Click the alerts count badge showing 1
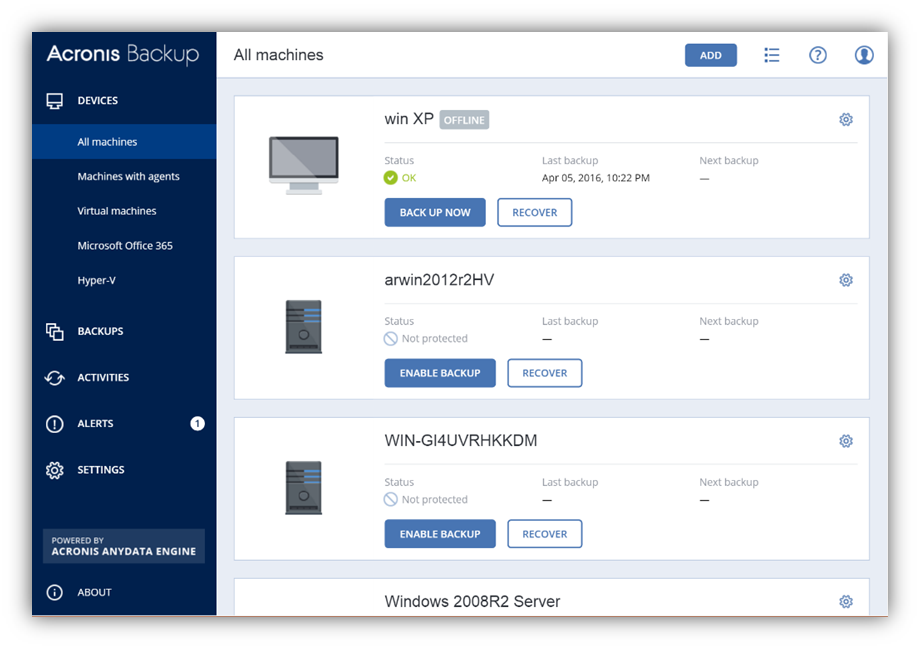This screenshot has width=920, height=649. coord(198,424)
